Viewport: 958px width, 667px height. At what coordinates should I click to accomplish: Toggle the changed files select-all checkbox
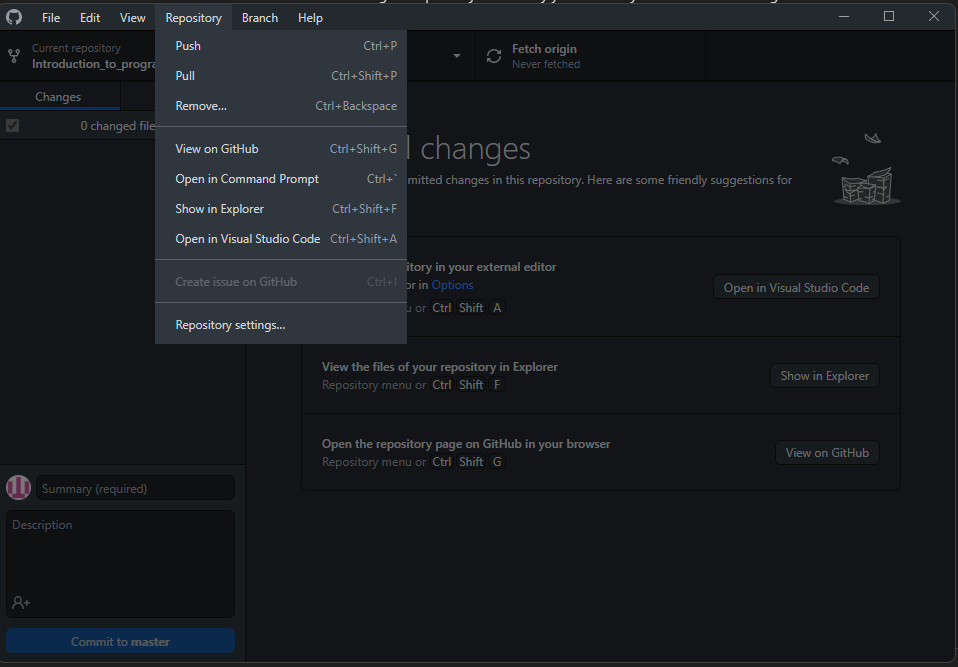(x=12, y=126)
